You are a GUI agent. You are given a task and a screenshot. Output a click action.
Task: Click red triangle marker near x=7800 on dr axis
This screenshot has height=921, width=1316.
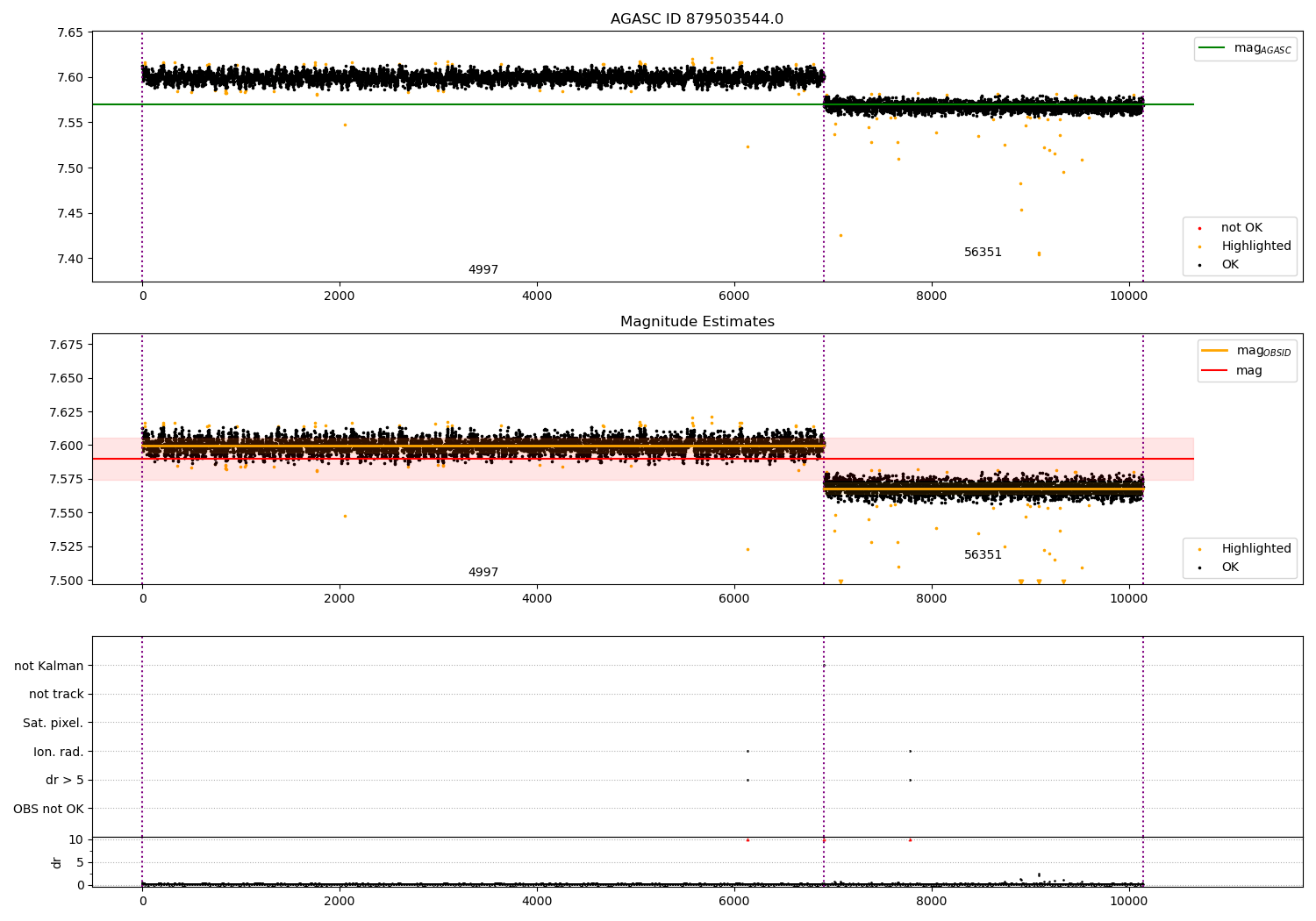coord(910,839)
